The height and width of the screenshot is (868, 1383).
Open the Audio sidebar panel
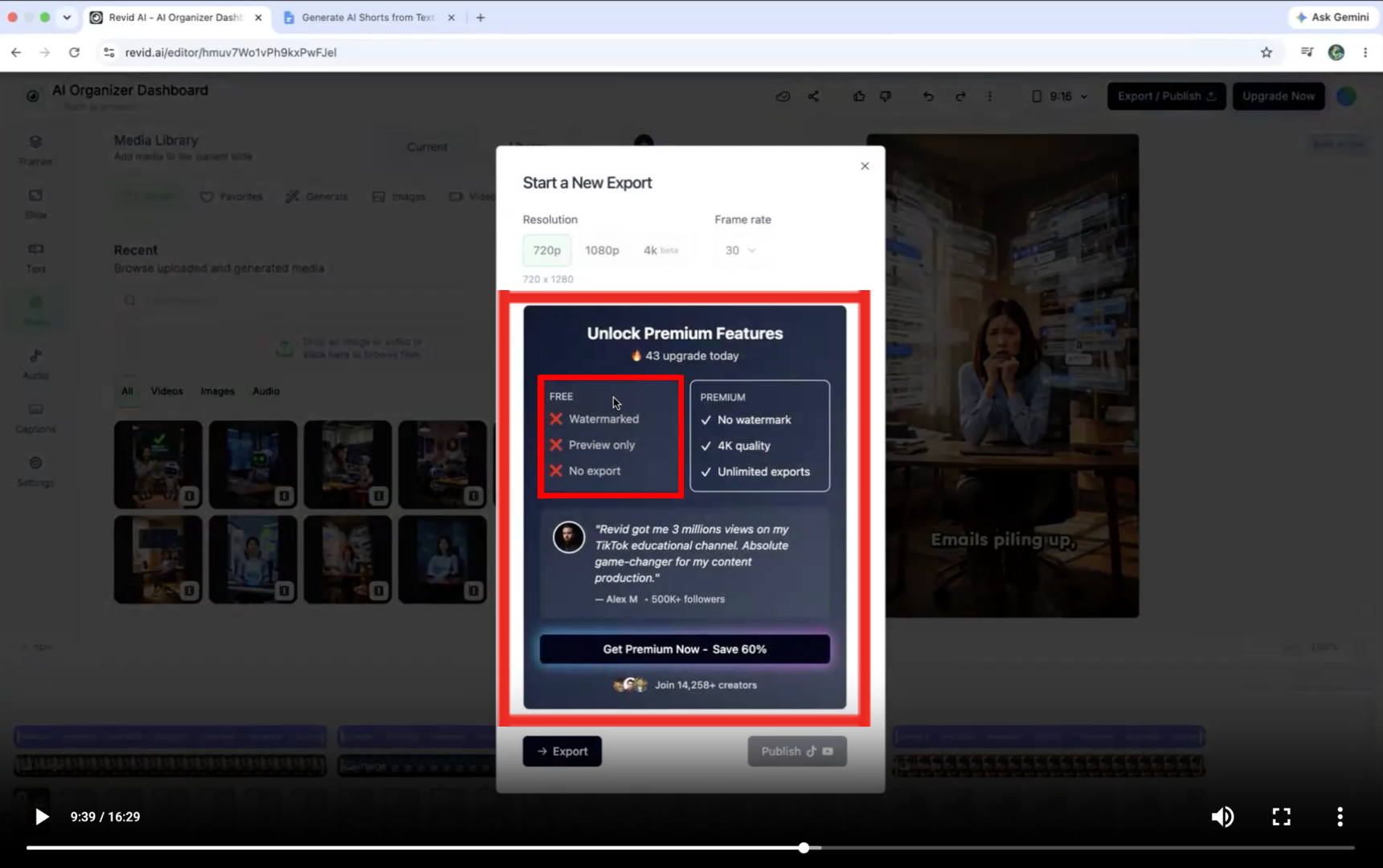[35, 364]
